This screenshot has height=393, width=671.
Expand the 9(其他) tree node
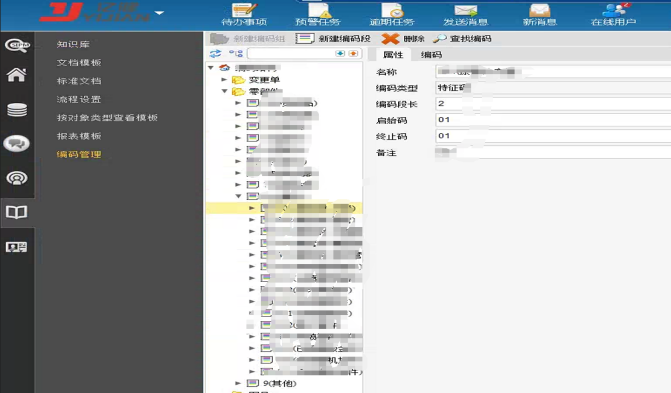pyautogui.click(x=238, y=383)
